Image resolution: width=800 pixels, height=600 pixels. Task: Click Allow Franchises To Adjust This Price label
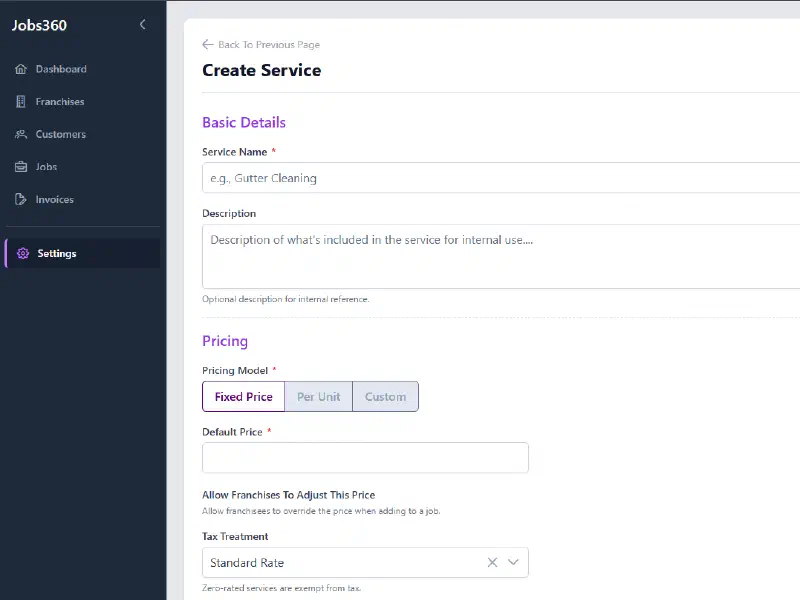[289, 495]
